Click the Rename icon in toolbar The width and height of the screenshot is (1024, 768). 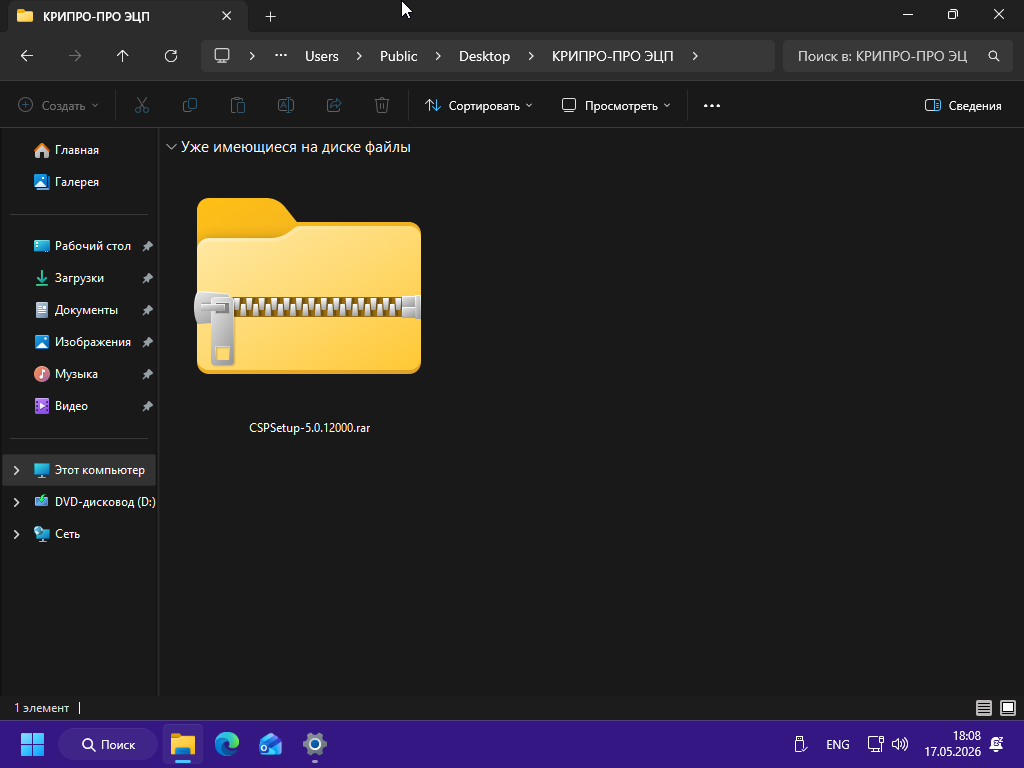click(286, 105)
